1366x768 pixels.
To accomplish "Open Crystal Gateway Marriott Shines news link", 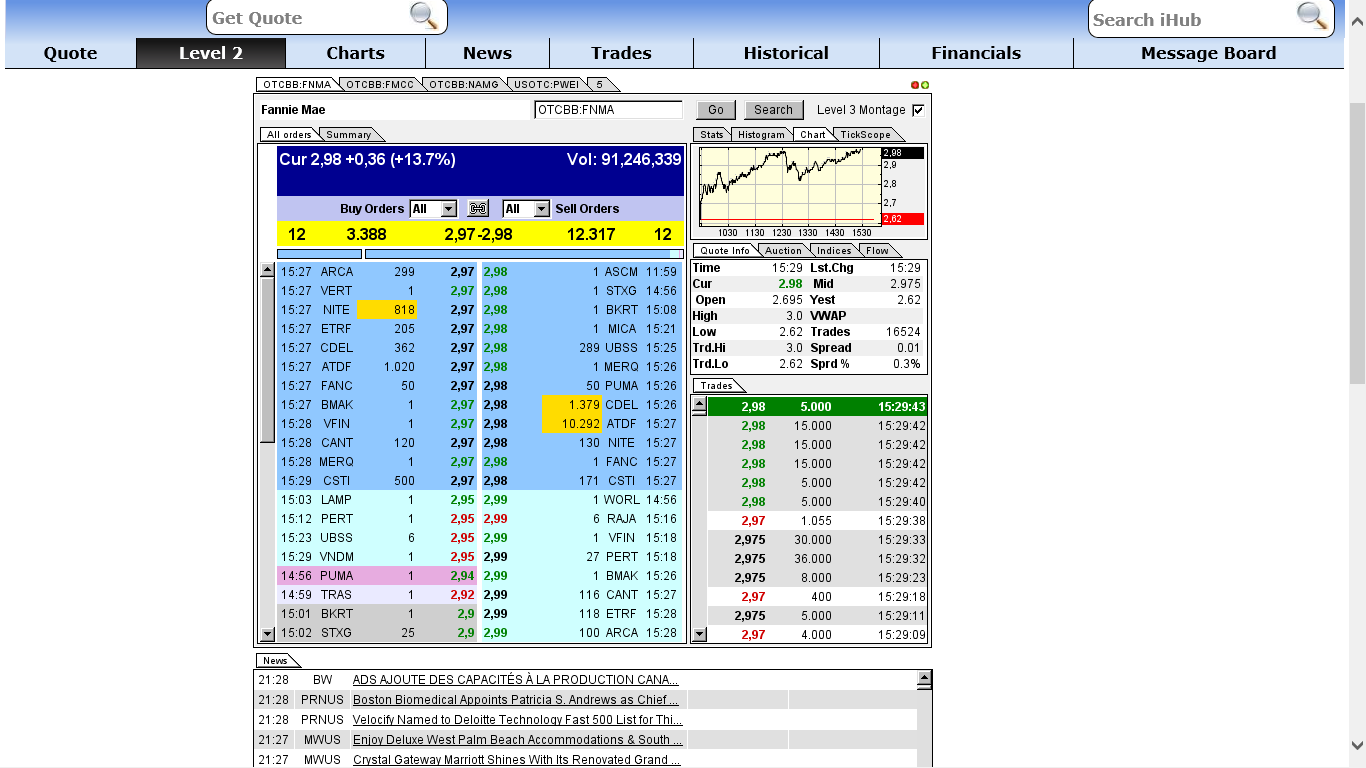I will point(517,760).
